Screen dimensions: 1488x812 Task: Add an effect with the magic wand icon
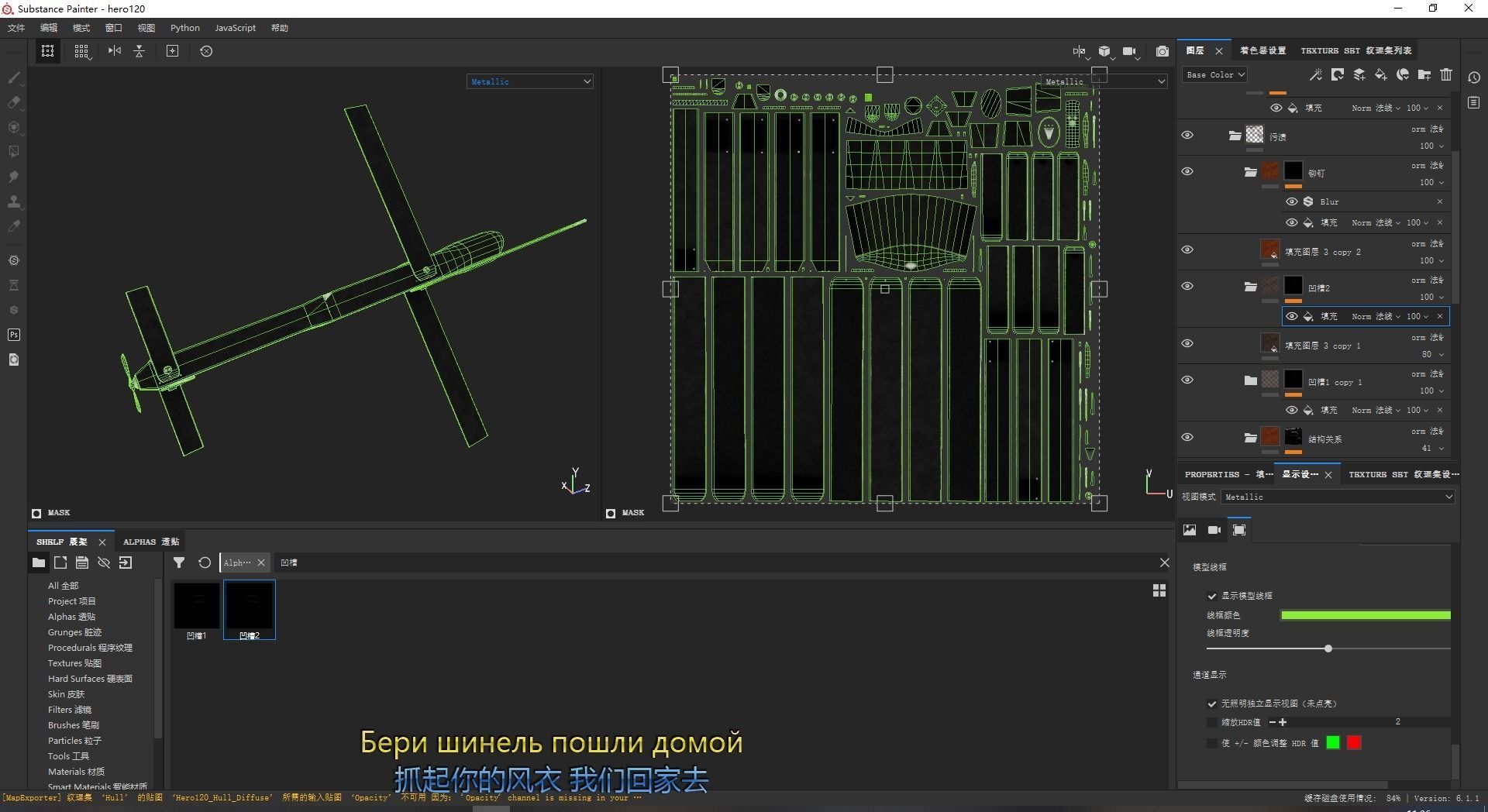point(1315,74)
